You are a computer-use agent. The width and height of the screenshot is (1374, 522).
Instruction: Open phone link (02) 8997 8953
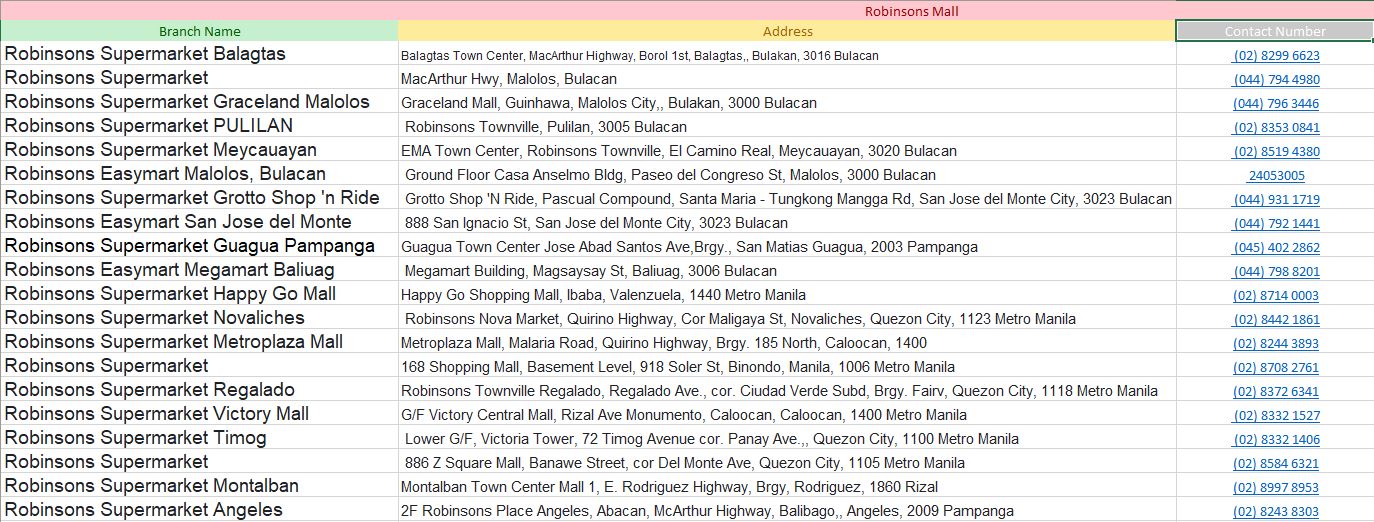[1276, 488]
